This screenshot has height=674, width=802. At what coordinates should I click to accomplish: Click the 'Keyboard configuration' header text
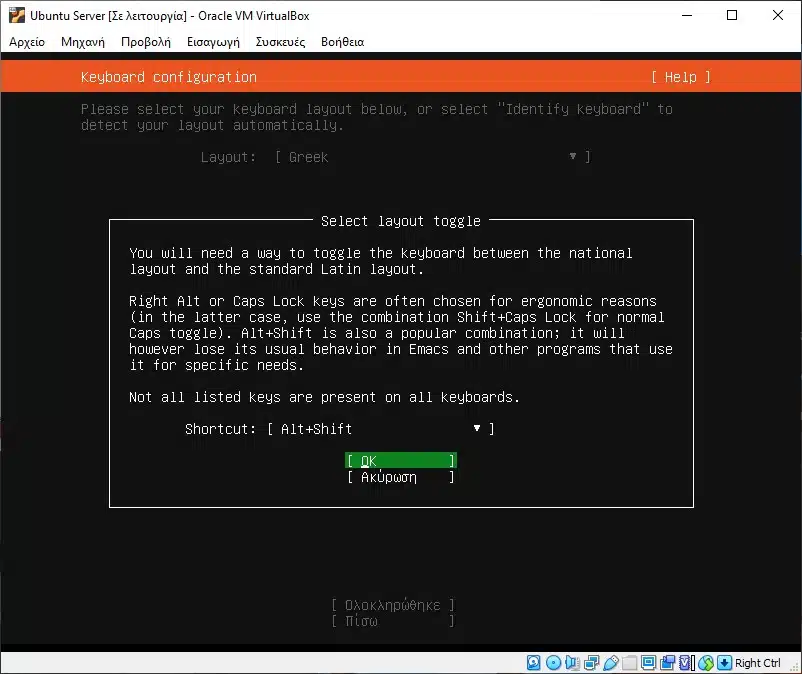click(169, 77)
